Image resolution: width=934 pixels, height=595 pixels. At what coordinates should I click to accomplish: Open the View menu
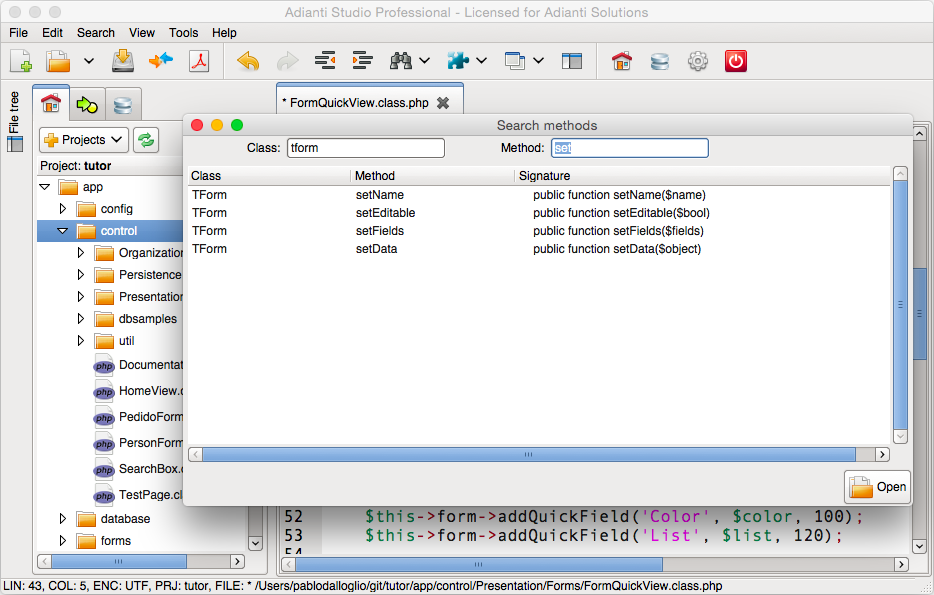[x=142, y=33]
